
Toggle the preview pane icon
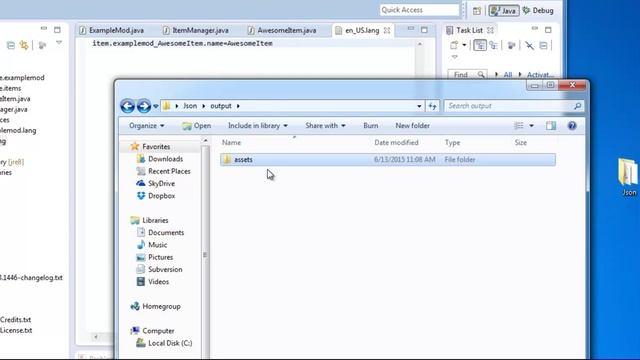551,126
